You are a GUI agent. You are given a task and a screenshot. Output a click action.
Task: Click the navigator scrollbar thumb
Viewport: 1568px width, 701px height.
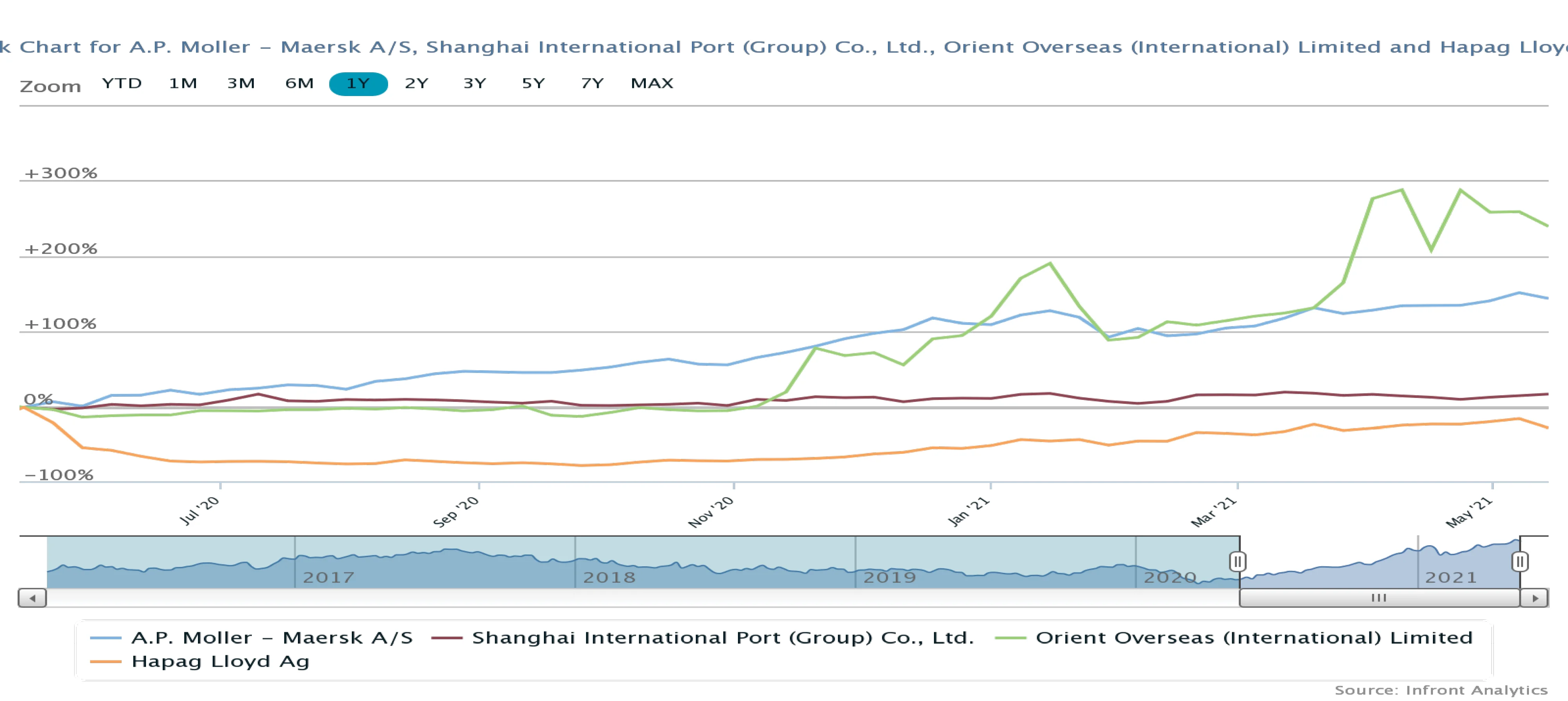click(x=1379, y=598)
